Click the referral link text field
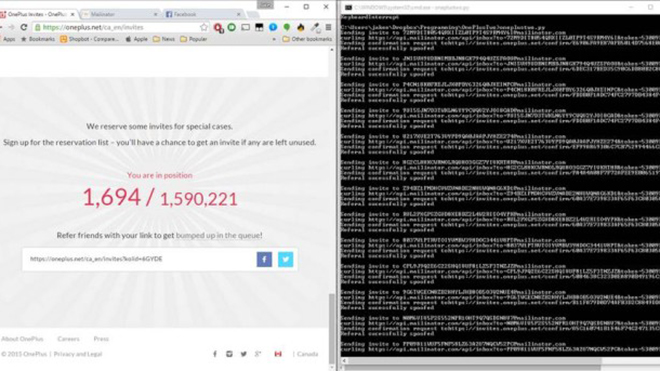Image resolution: width=660 pixels, height=371 pixels. click(x=139, y=259)
